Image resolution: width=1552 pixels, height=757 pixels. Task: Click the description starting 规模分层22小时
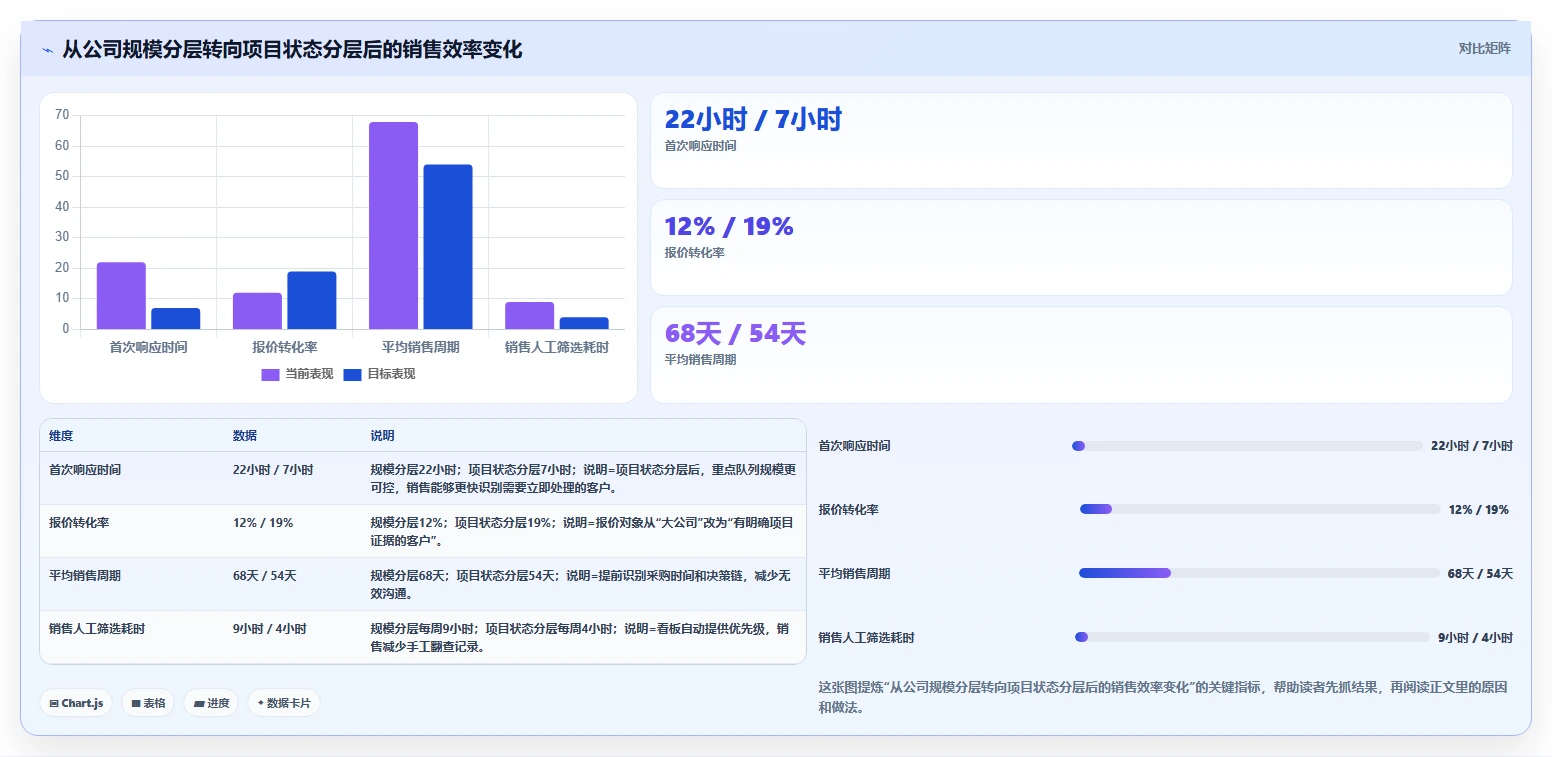583,479
